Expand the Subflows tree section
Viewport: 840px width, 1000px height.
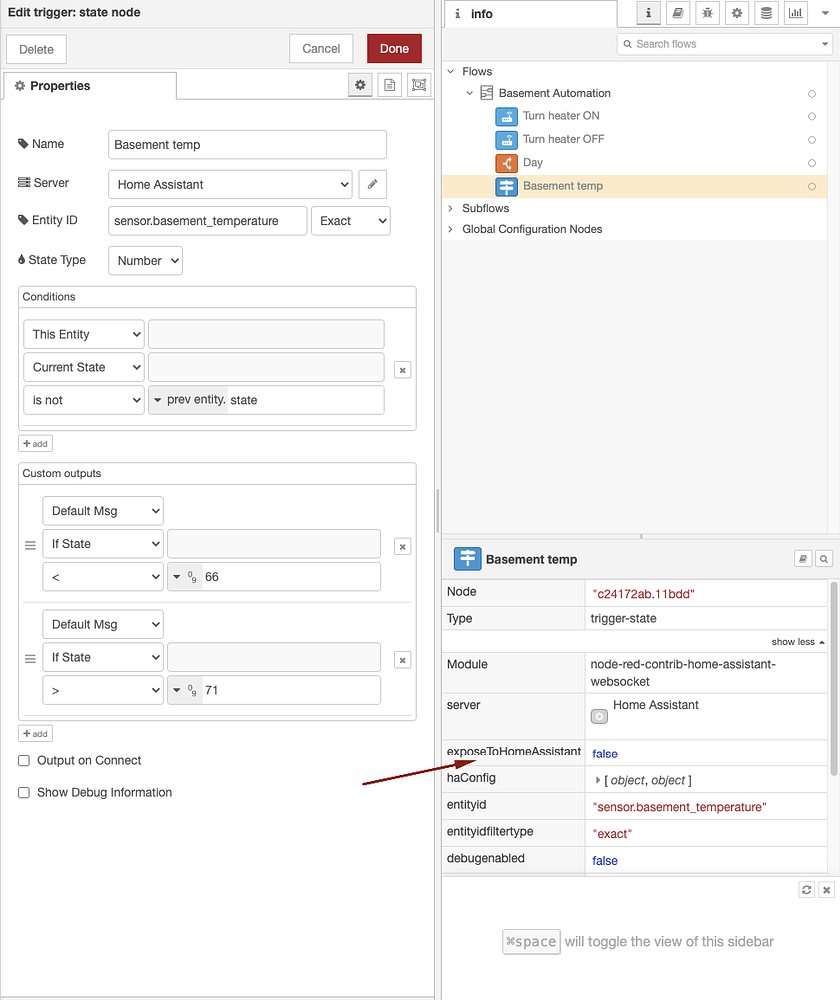click(450, 209)
